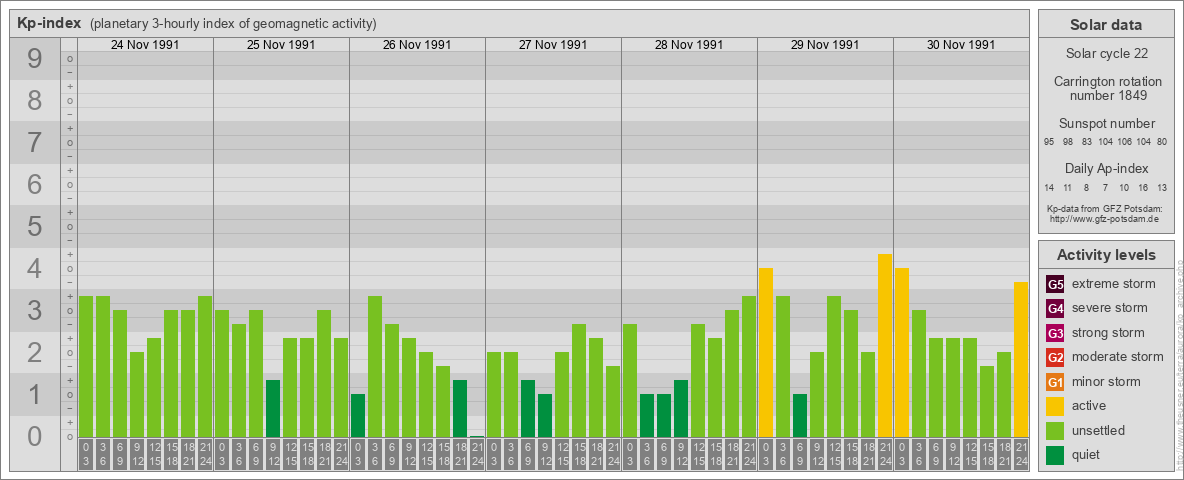
Task: Click the '12 15' hour label under 30 Nov
Action: pos(970,454)
